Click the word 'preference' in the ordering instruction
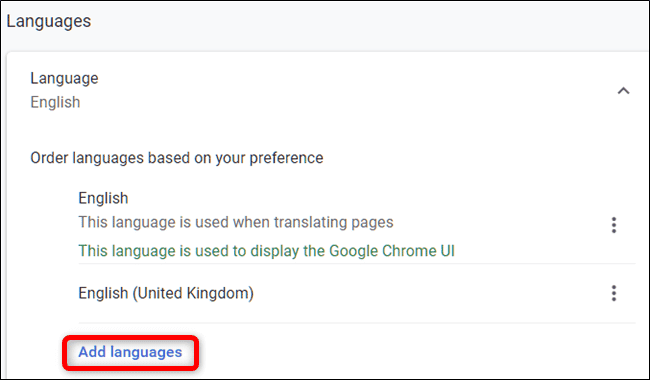This screenshot has height=380, width=650. (286, 158)
